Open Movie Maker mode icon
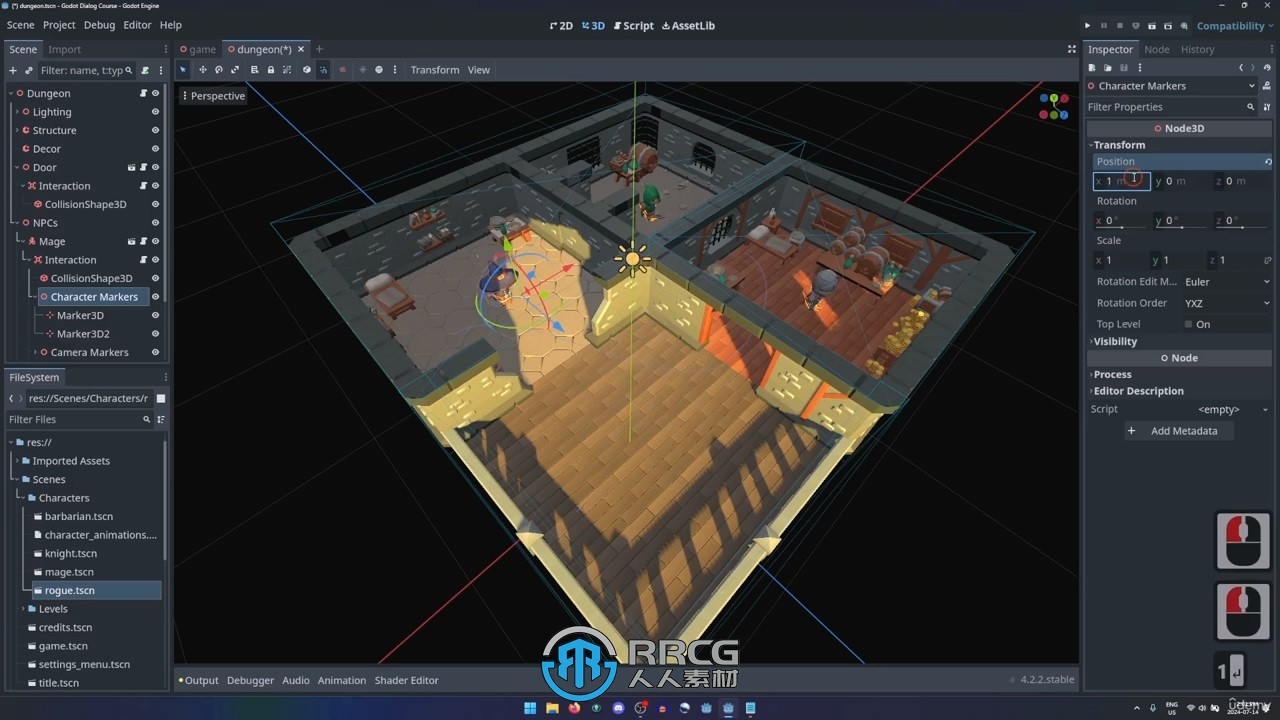The image size is (1280, 720). (x=1184, y=26)
